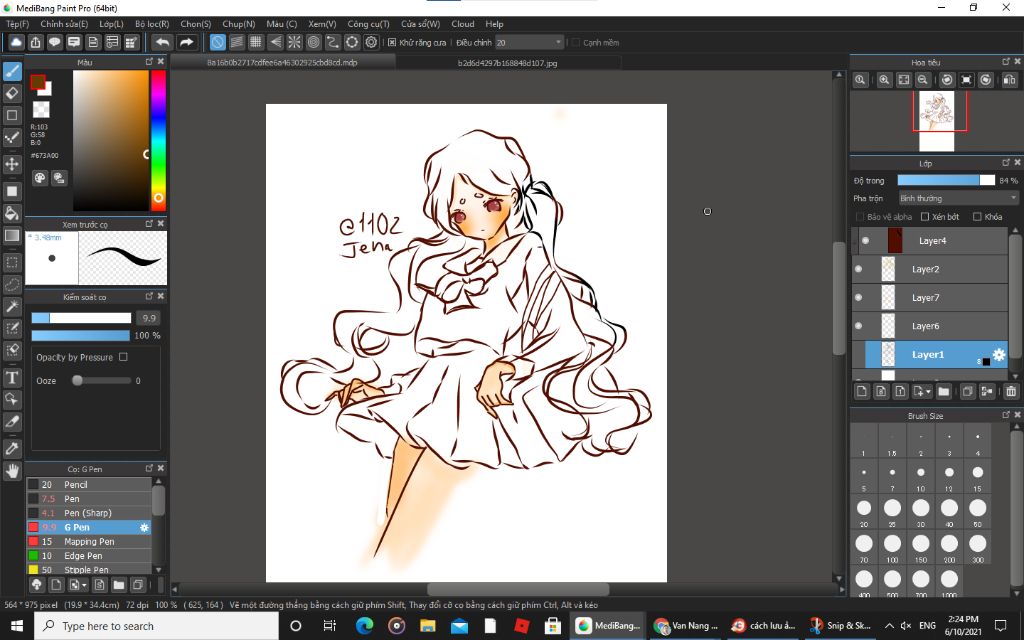Check the Khóa lock checkbox

(977, 217)
